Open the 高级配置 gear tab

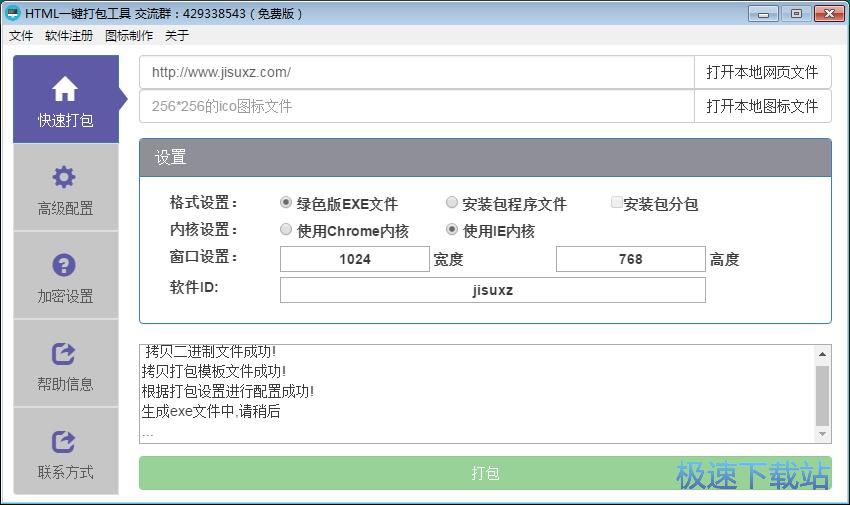point(66,187)
